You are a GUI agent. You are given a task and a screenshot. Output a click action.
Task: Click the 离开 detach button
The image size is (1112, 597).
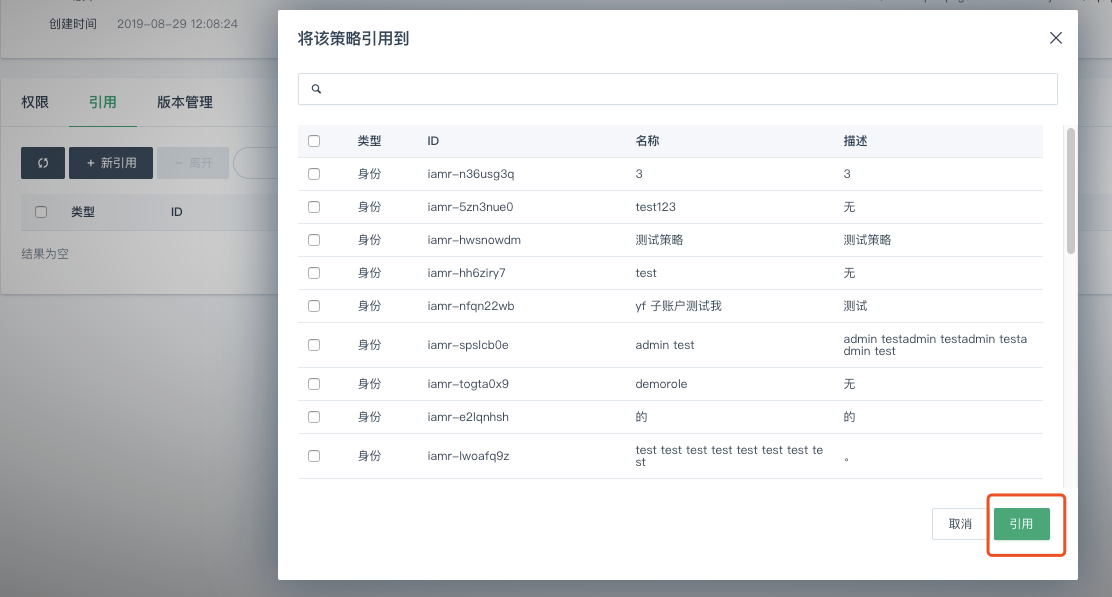click(194, 163)
